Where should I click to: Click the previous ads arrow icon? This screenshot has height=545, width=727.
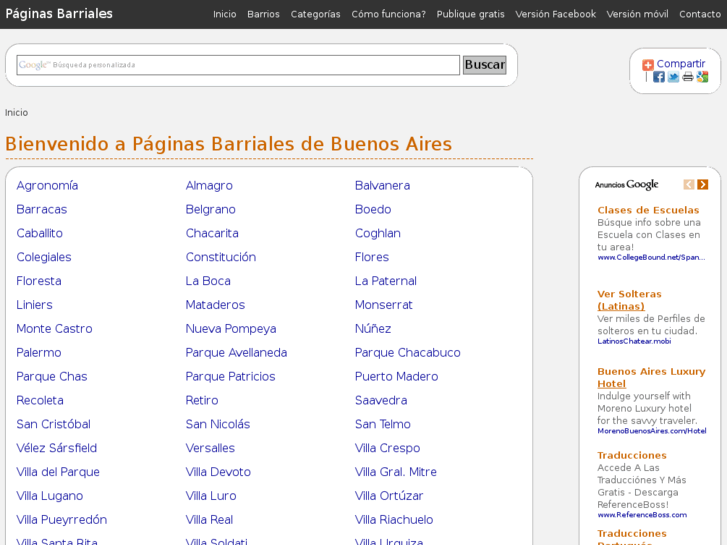click(x=689, y=185)
